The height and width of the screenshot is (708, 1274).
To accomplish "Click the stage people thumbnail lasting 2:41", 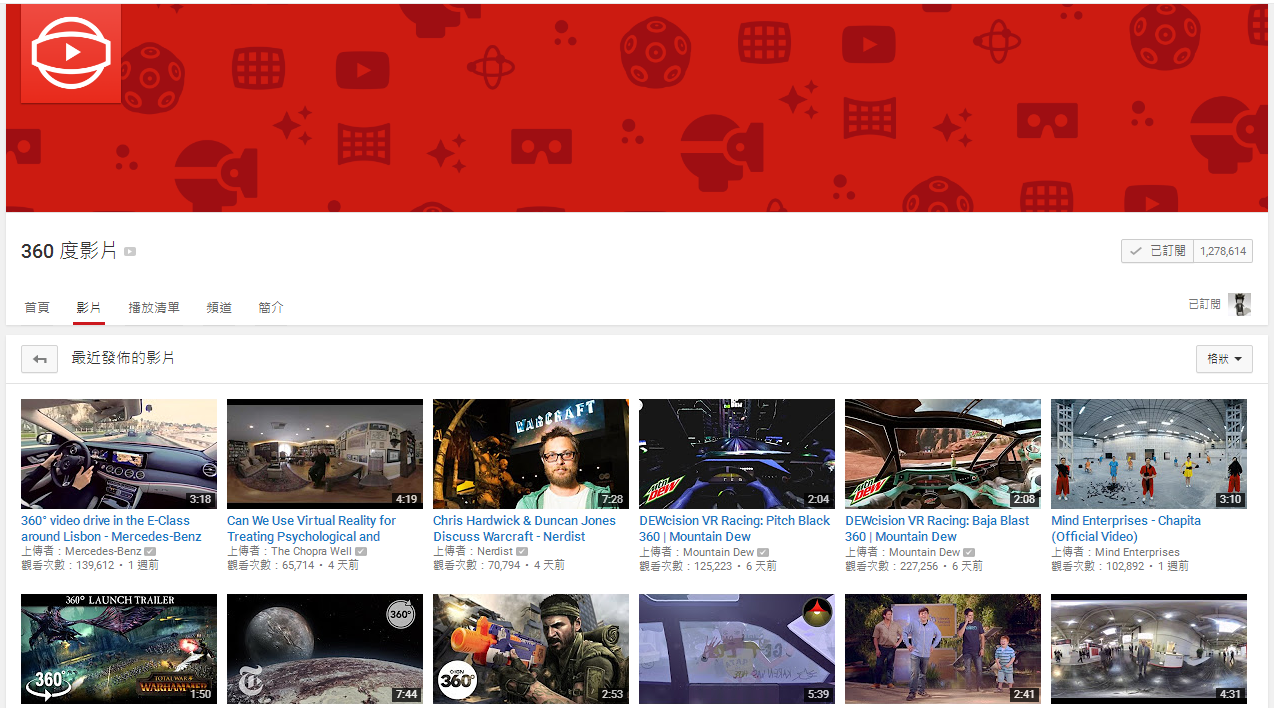I will pos(943,649).
